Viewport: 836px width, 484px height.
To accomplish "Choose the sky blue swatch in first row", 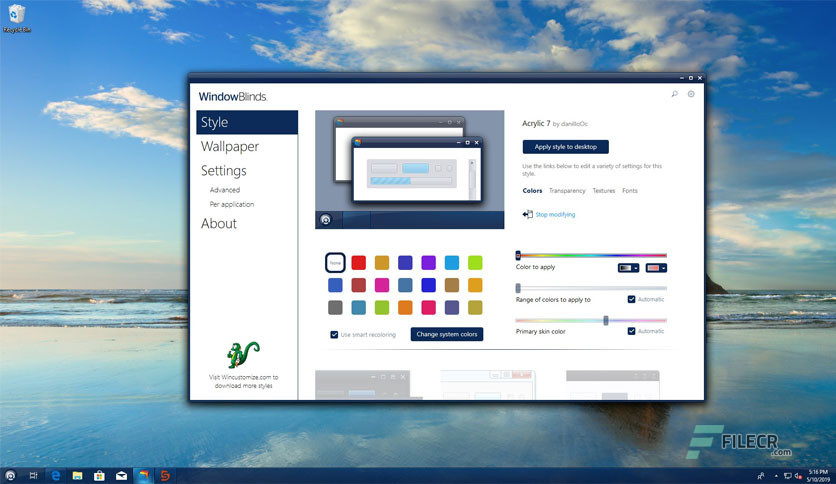I will coord(452,263).
